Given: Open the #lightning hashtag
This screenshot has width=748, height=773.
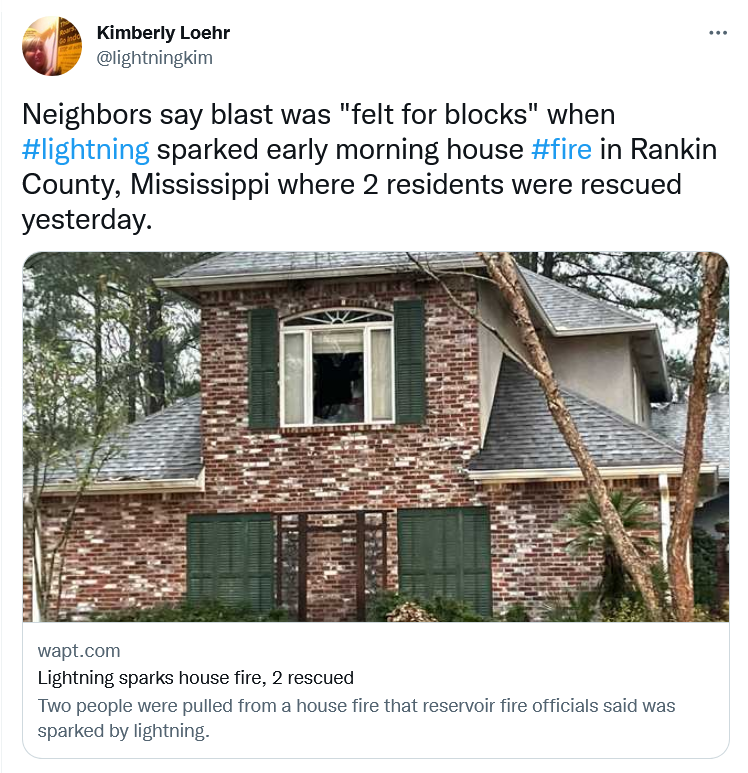Looking at the screenshot, I should tap(85, 150).
